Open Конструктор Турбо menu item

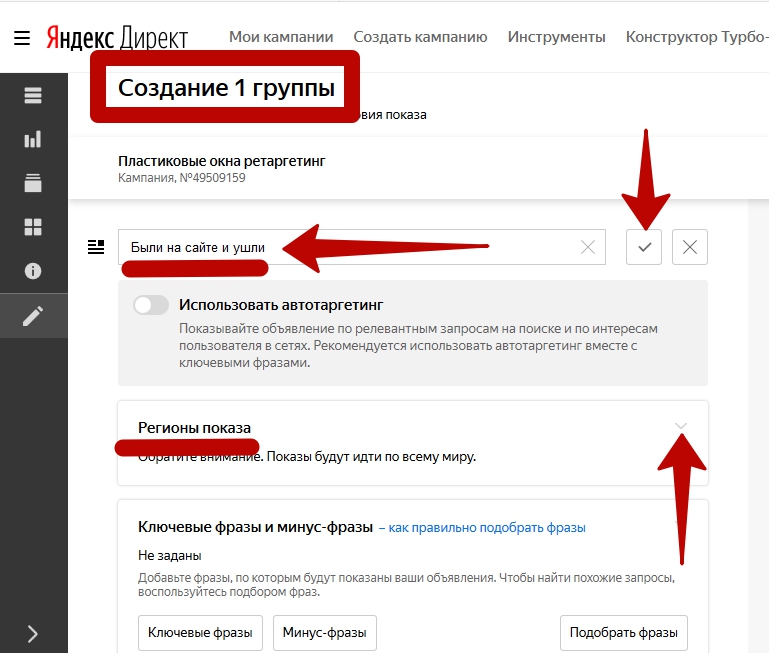coord(697,37)
